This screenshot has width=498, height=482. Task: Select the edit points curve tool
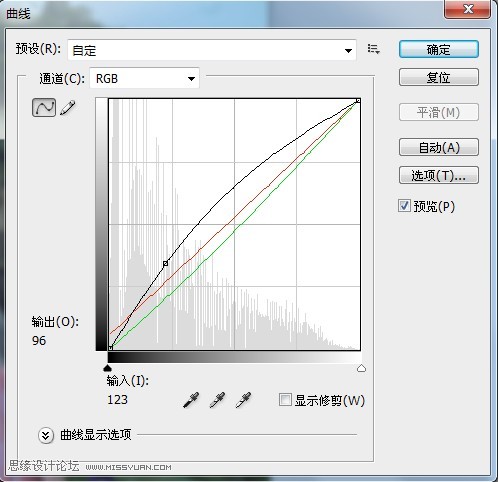click(x=44, y=107)
